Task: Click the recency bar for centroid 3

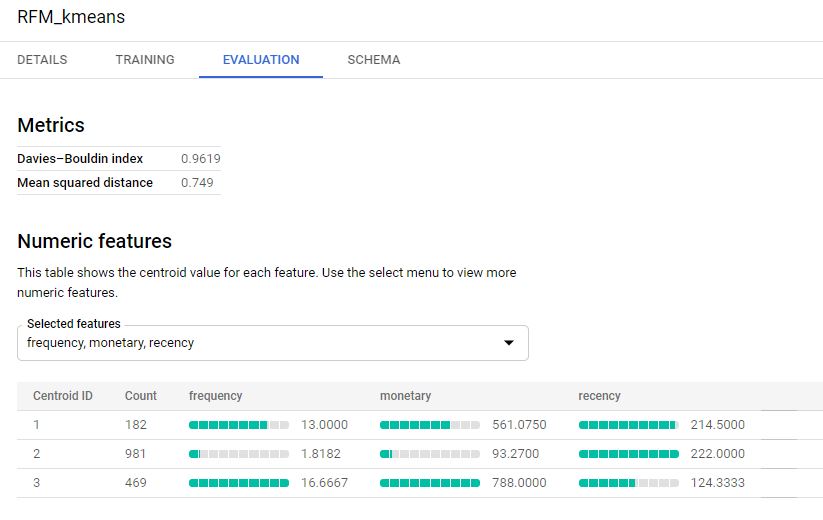Action: pos(628,483)
